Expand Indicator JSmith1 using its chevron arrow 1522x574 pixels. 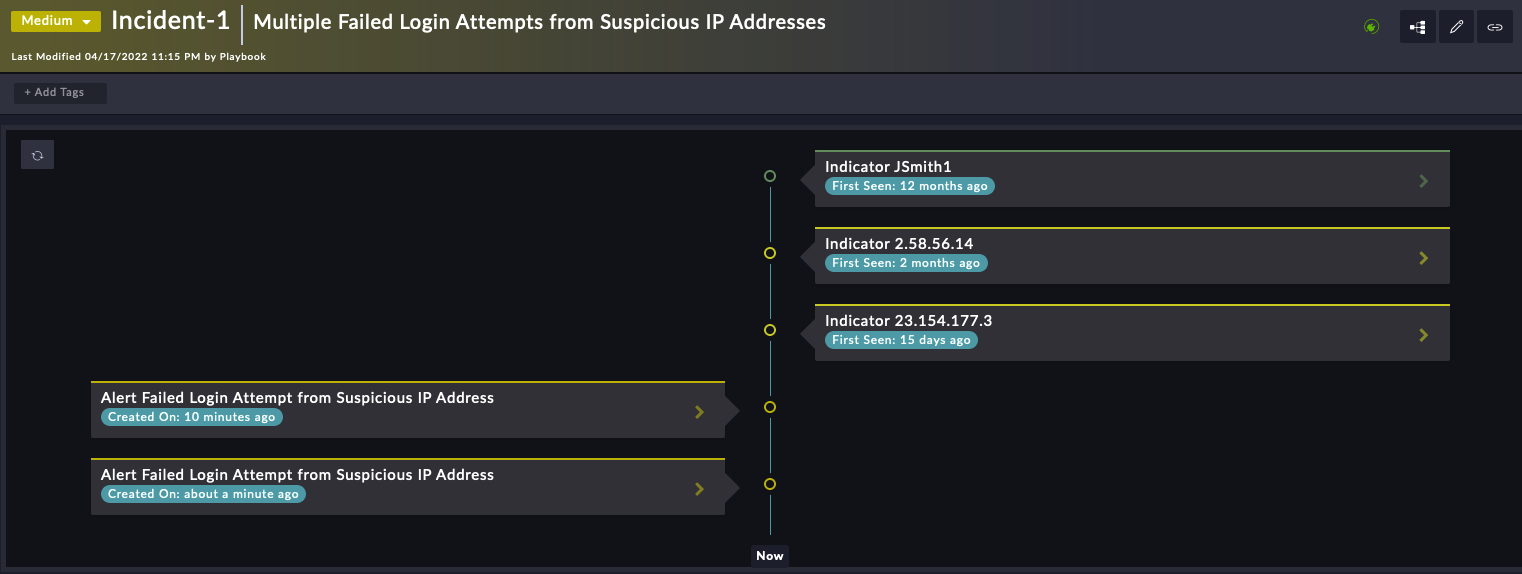coord(1424,181)
